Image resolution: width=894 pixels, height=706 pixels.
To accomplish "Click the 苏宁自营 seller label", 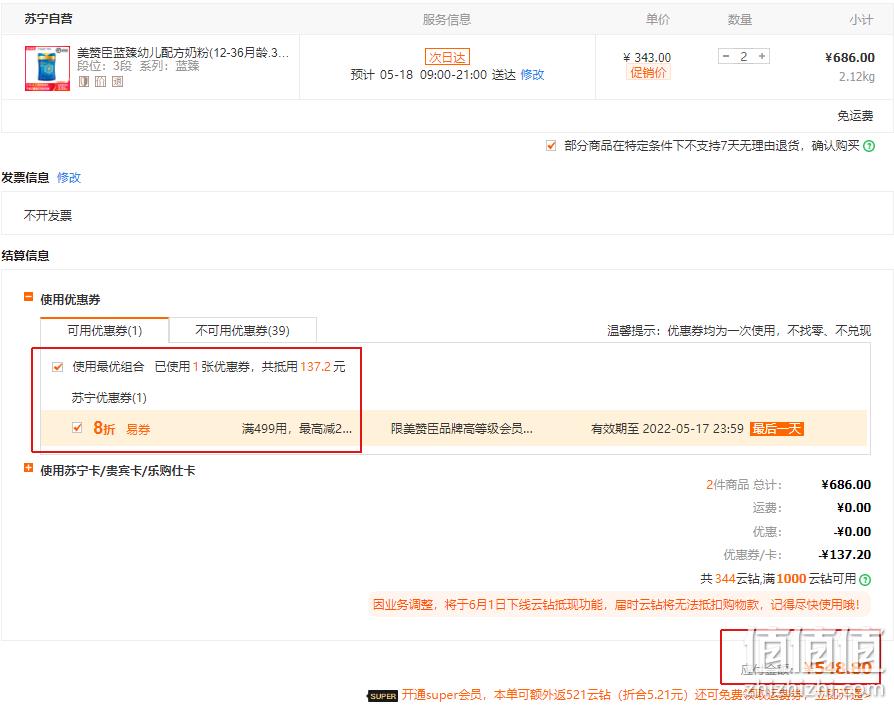I will [x=48, y=19].
